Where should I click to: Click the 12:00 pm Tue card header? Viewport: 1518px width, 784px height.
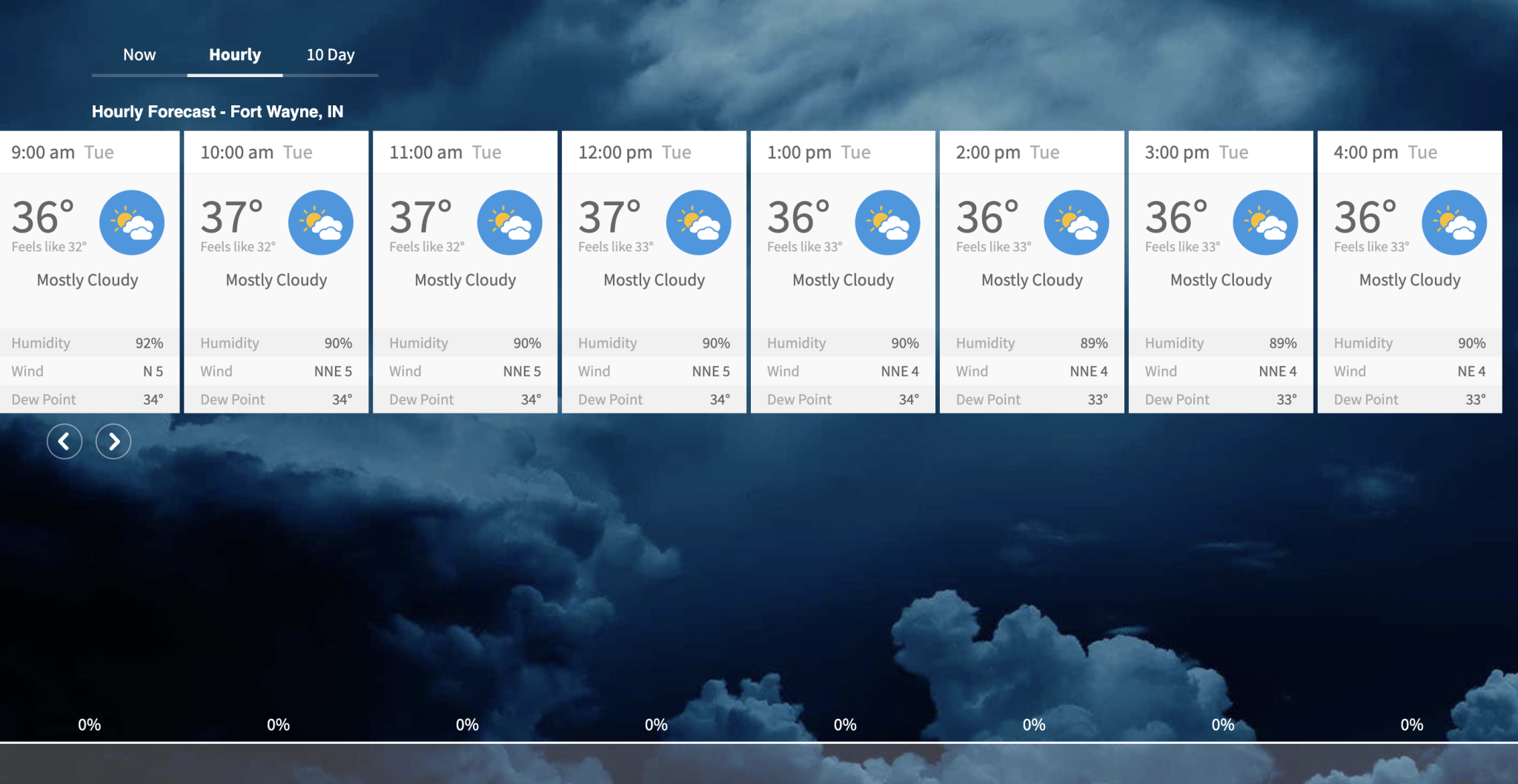coord(654,153)
